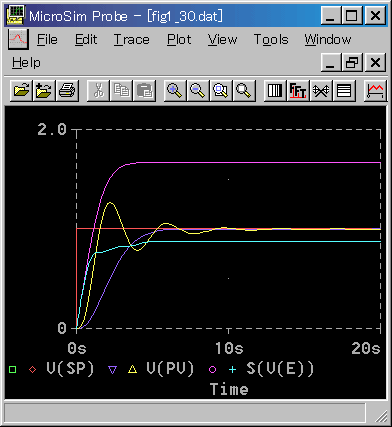Click the Copy toolbar icon
The width and height of the screenshot is (392, 427).
point(121,90)
